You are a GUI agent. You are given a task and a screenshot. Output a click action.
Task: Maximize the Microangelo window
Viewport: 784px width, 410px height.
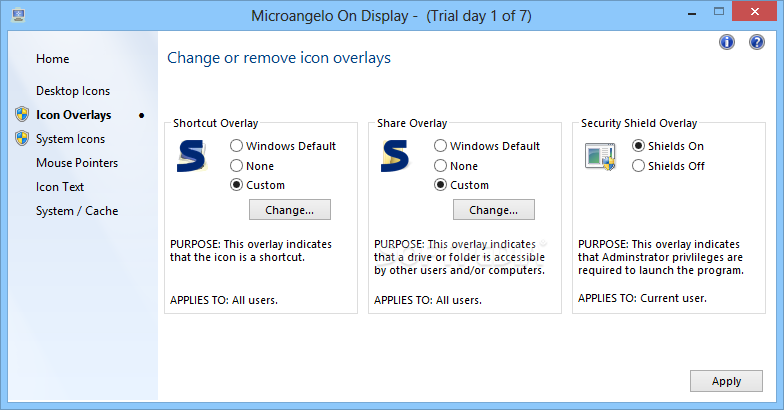719,12
